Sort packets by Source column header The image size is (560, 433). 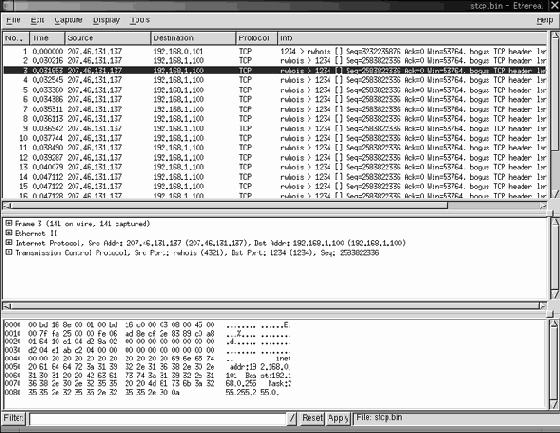[x=108, y=38]
